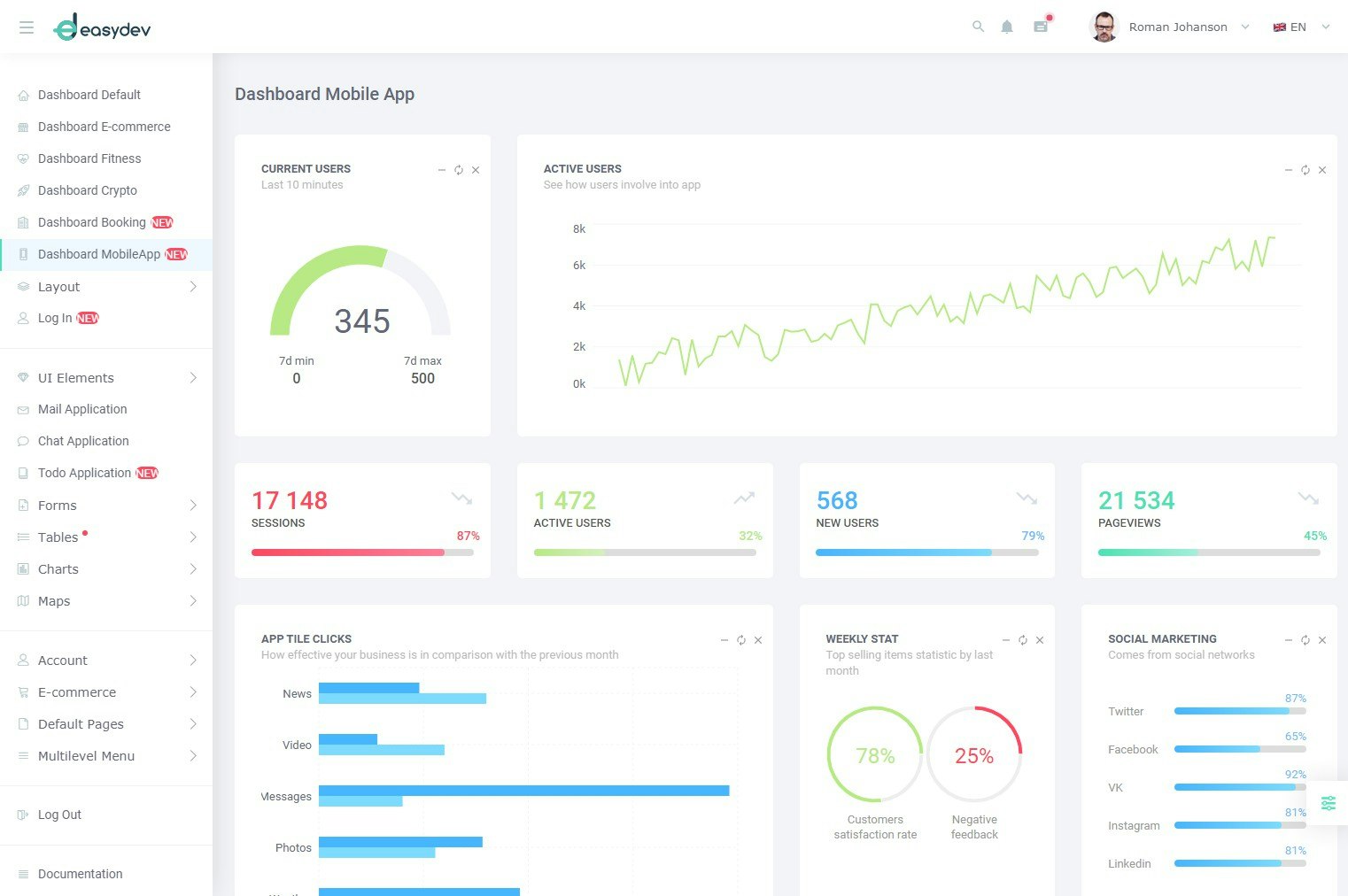This screenshot has height=896, width=1348.
Task: Refresh the App Tile Clicks panel
Action: coord(741,640)
